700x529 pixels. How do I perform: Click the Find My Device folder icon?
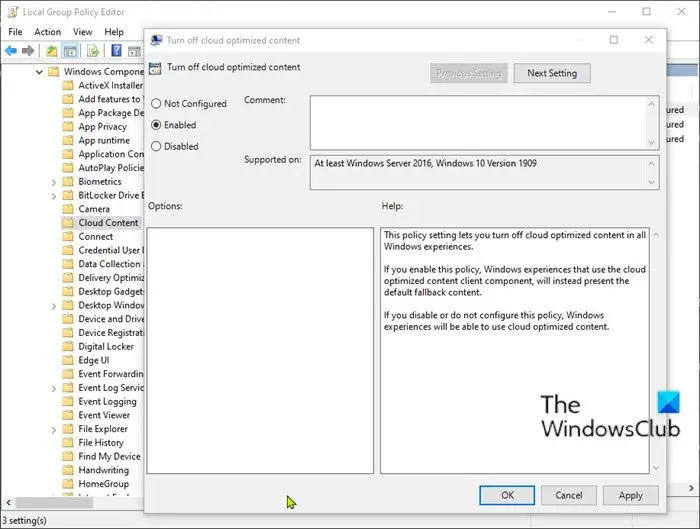(68, 457)
